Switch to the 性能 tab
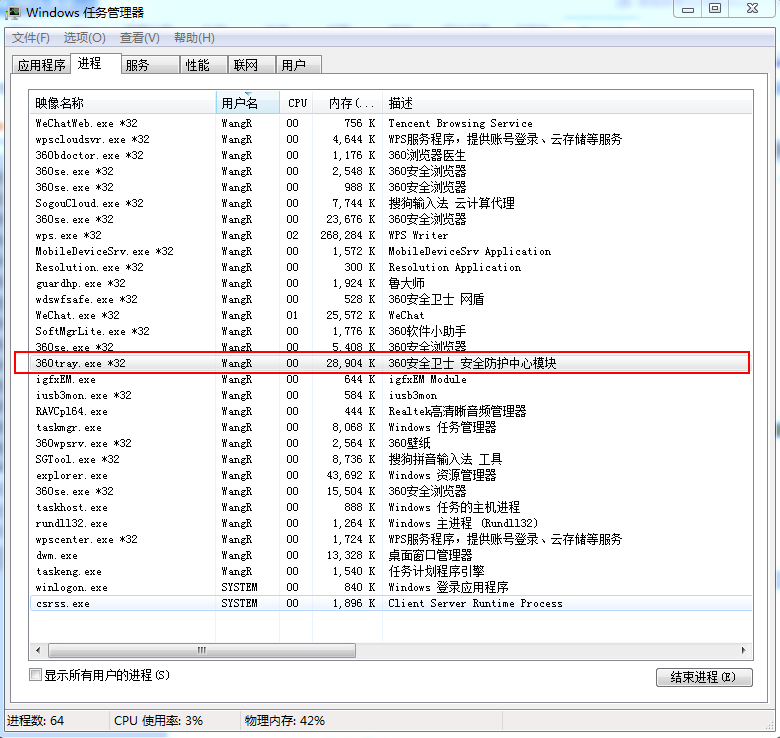Viewport: 780px width, 738px height. coord(197,65)
